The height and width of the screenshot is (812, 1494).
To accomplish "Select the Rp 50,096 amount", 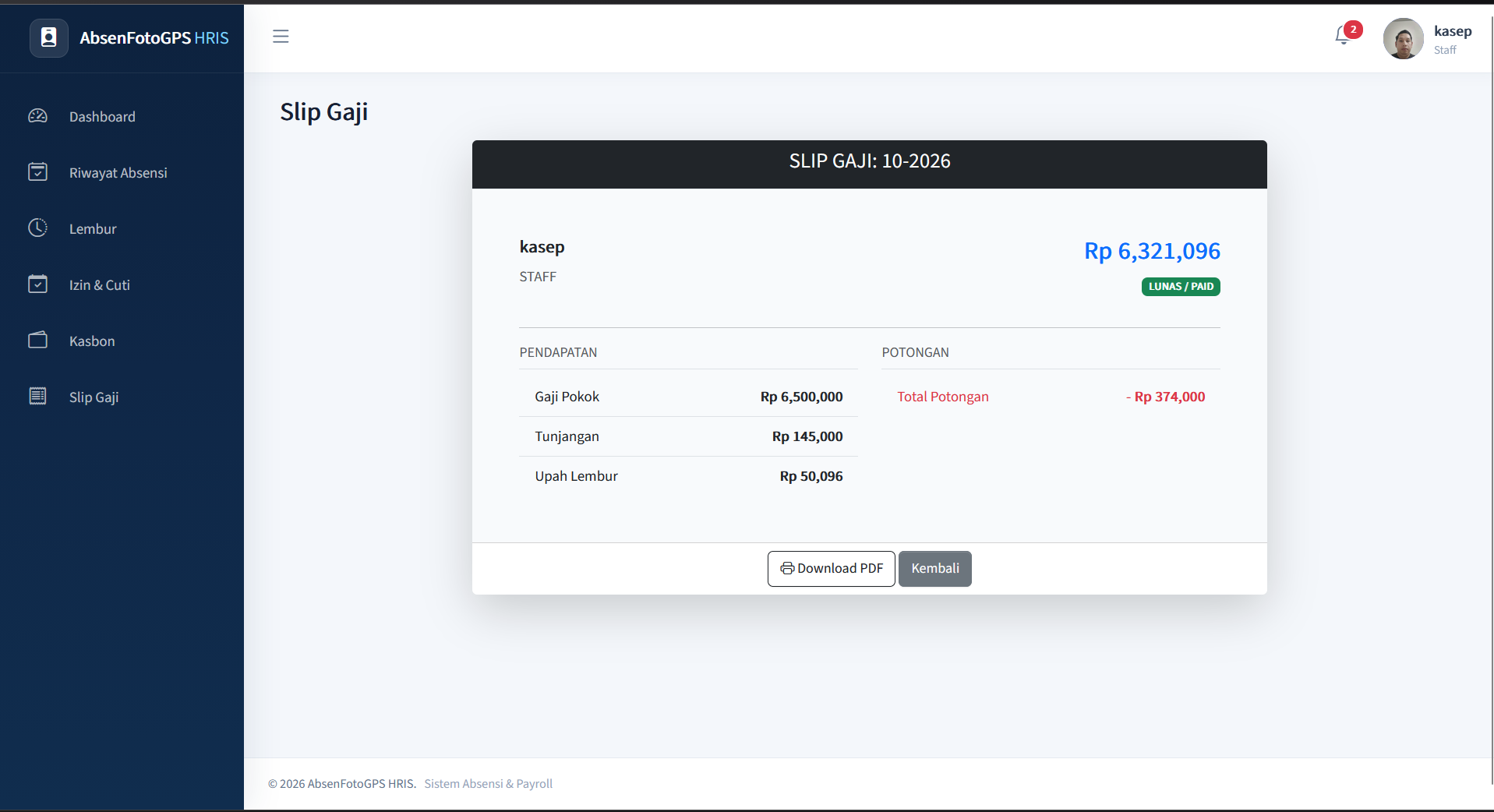I will [811, 476].
